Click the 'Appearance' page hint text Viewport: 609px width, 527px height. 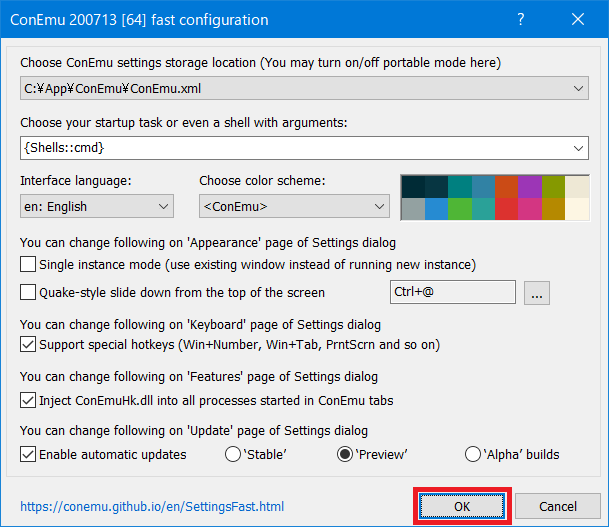pos(208,243)
